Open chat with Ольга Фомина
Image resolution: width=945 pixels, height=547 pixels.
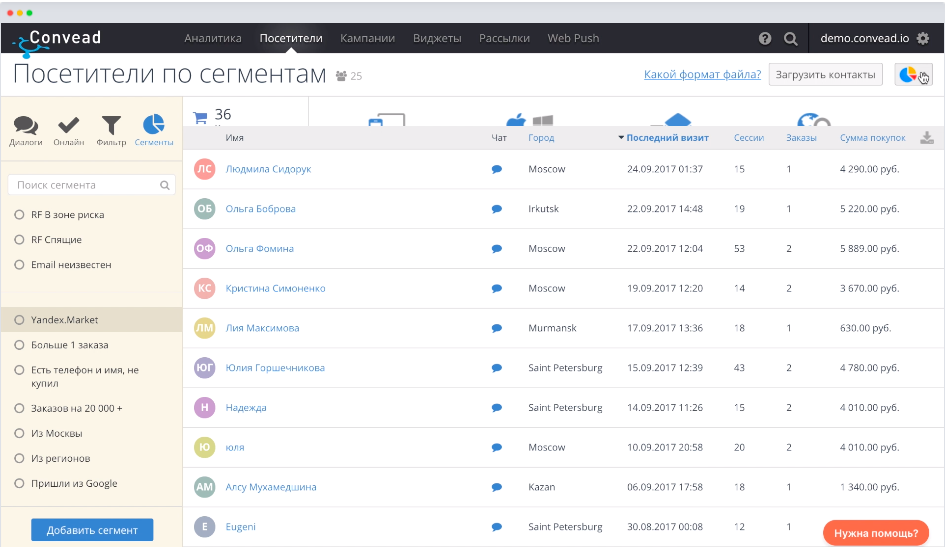click(497, 249)
